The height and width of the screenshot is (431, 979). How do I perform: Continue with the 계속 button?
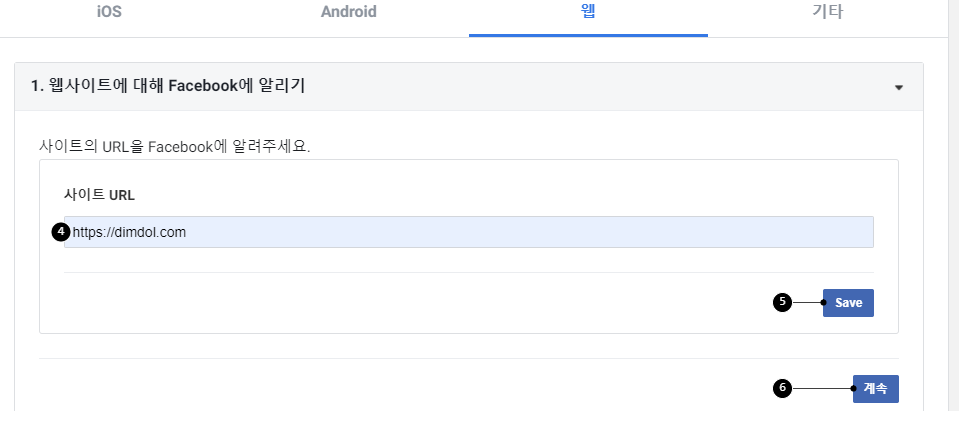[875, 389]
